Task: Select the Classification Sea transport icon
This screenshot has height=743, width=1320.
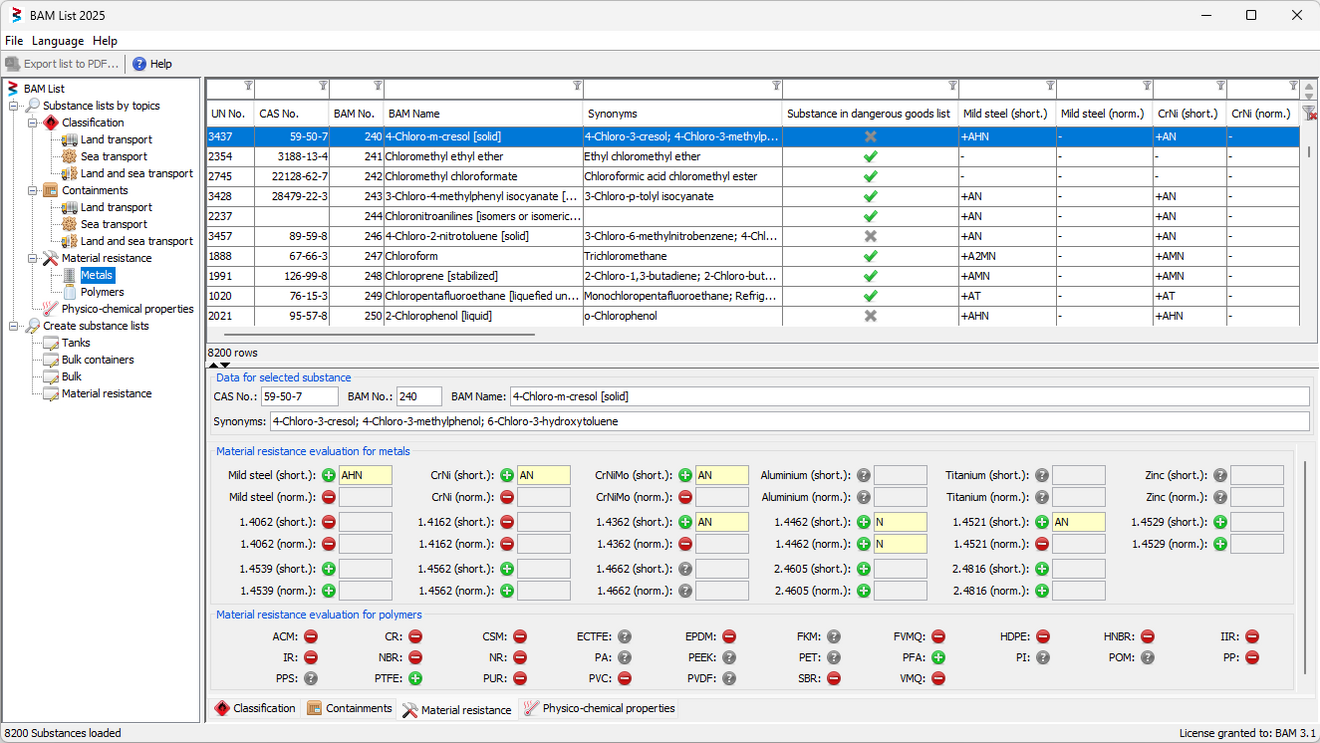Action: [x=70, y=157]
